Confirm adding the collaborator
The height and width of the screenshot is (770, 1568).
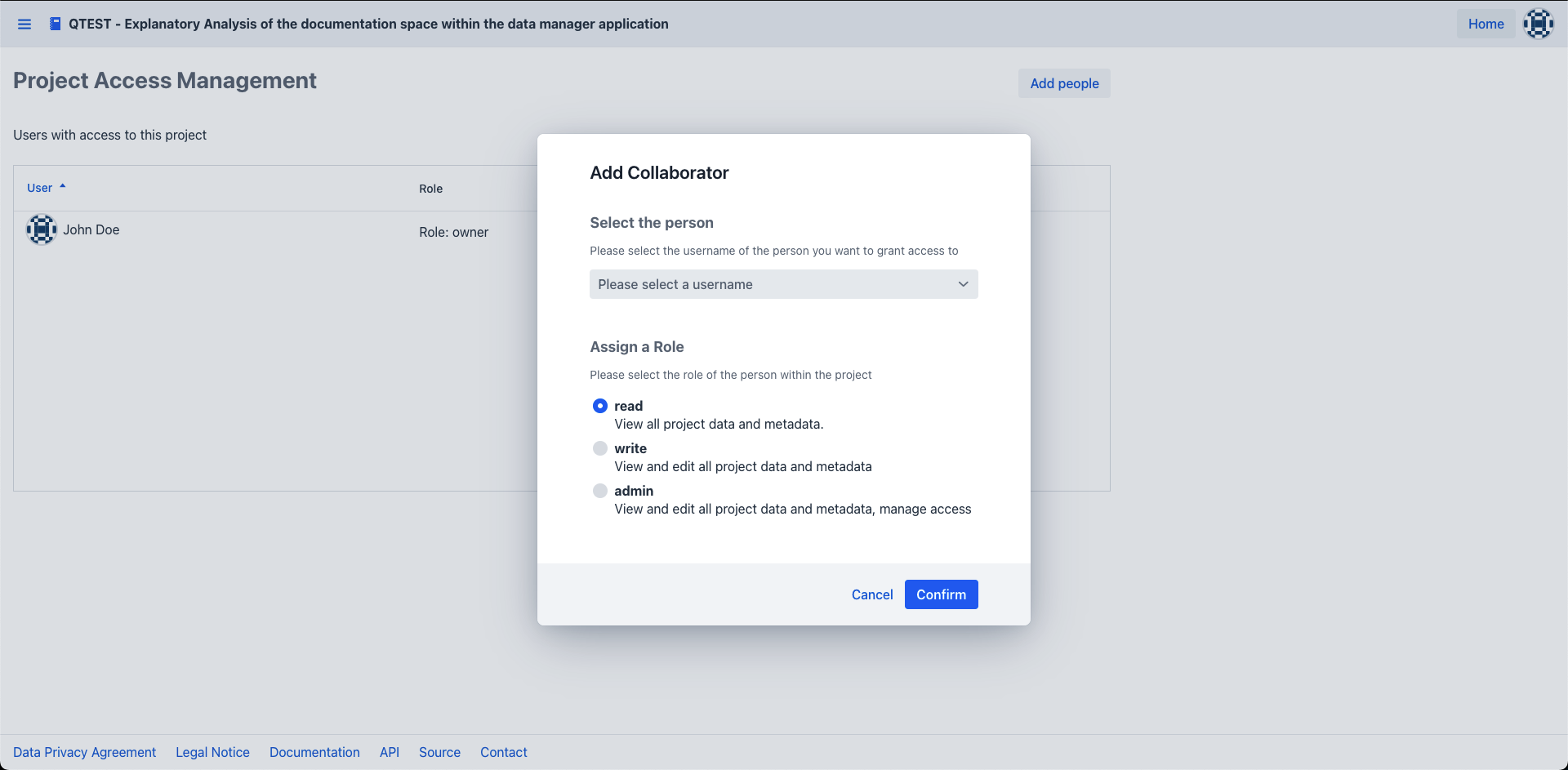[941, 594]
